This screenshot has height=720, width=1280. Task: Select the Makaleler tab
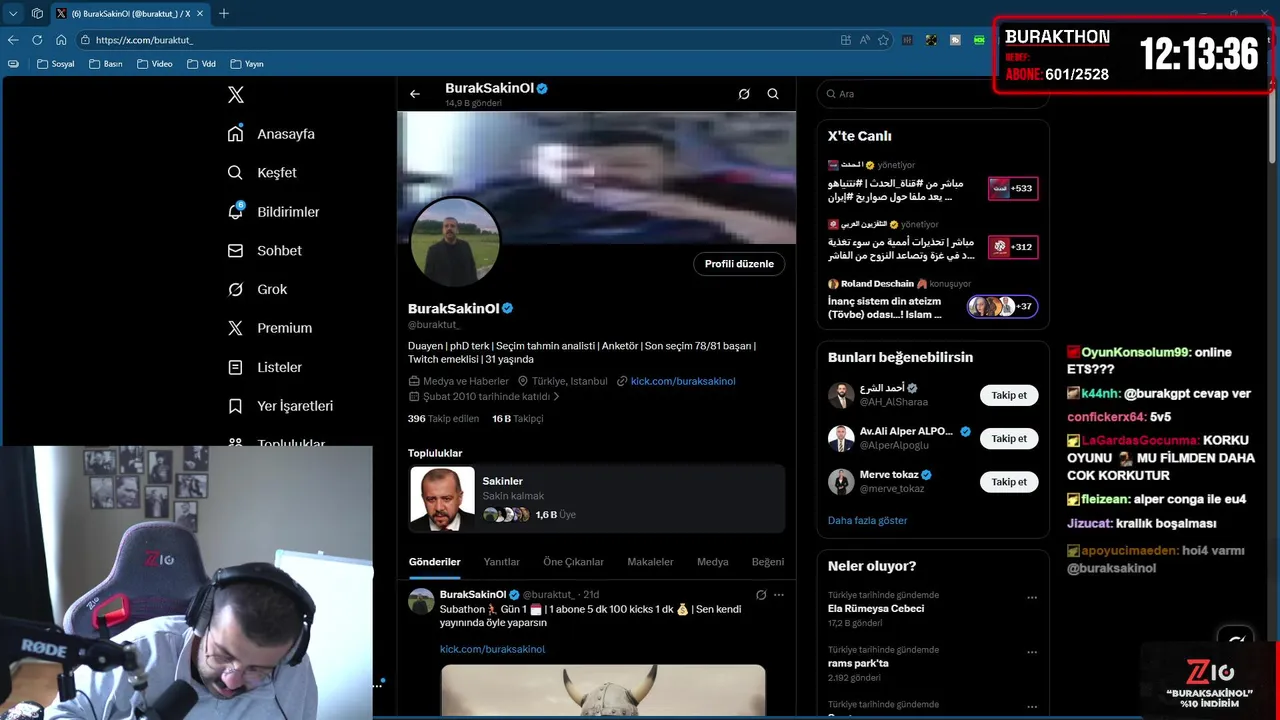[x=650, y=562]
